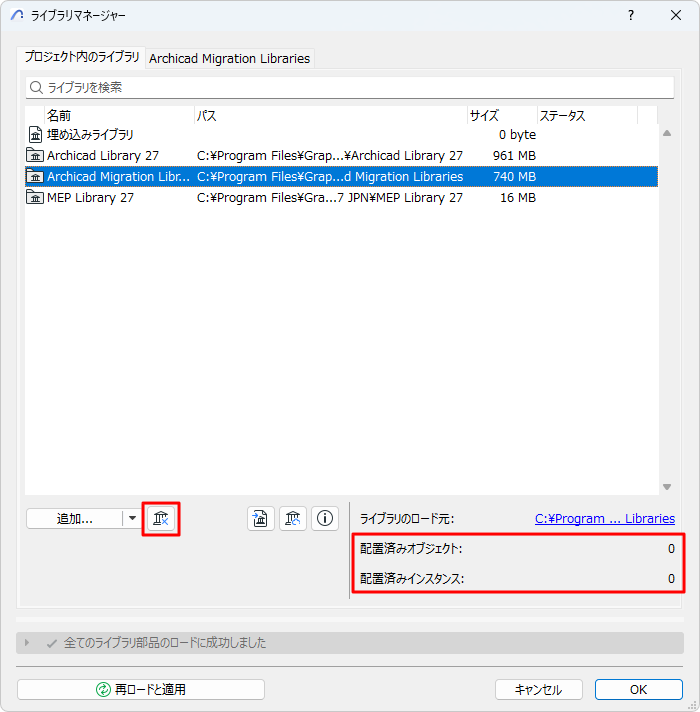Confirm with the OK button
The width and height of the screenshot is (700, 712).
pos(639,690)
